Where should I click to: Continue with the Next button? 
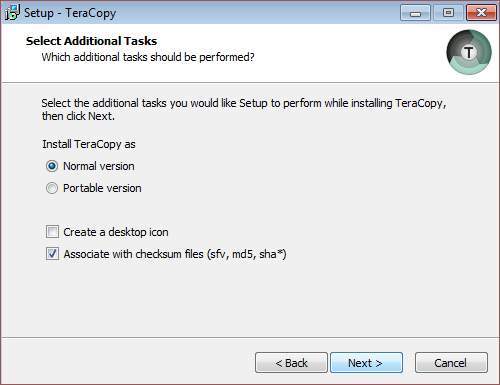366,363
